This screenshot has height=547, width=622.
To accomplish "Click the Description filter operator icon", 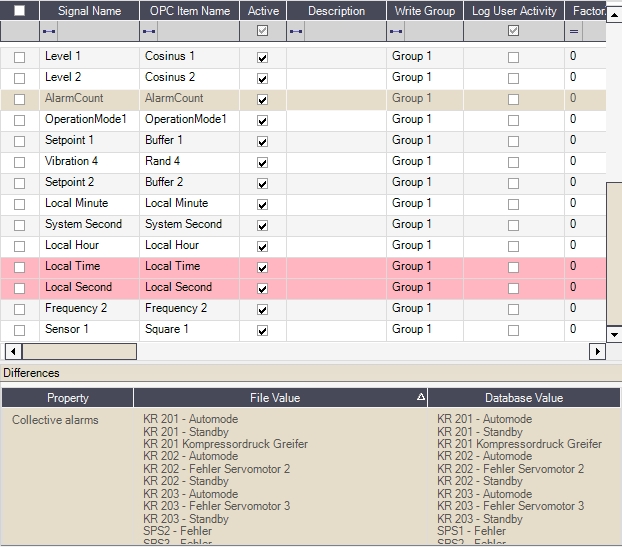I will (x=296, y=32).
